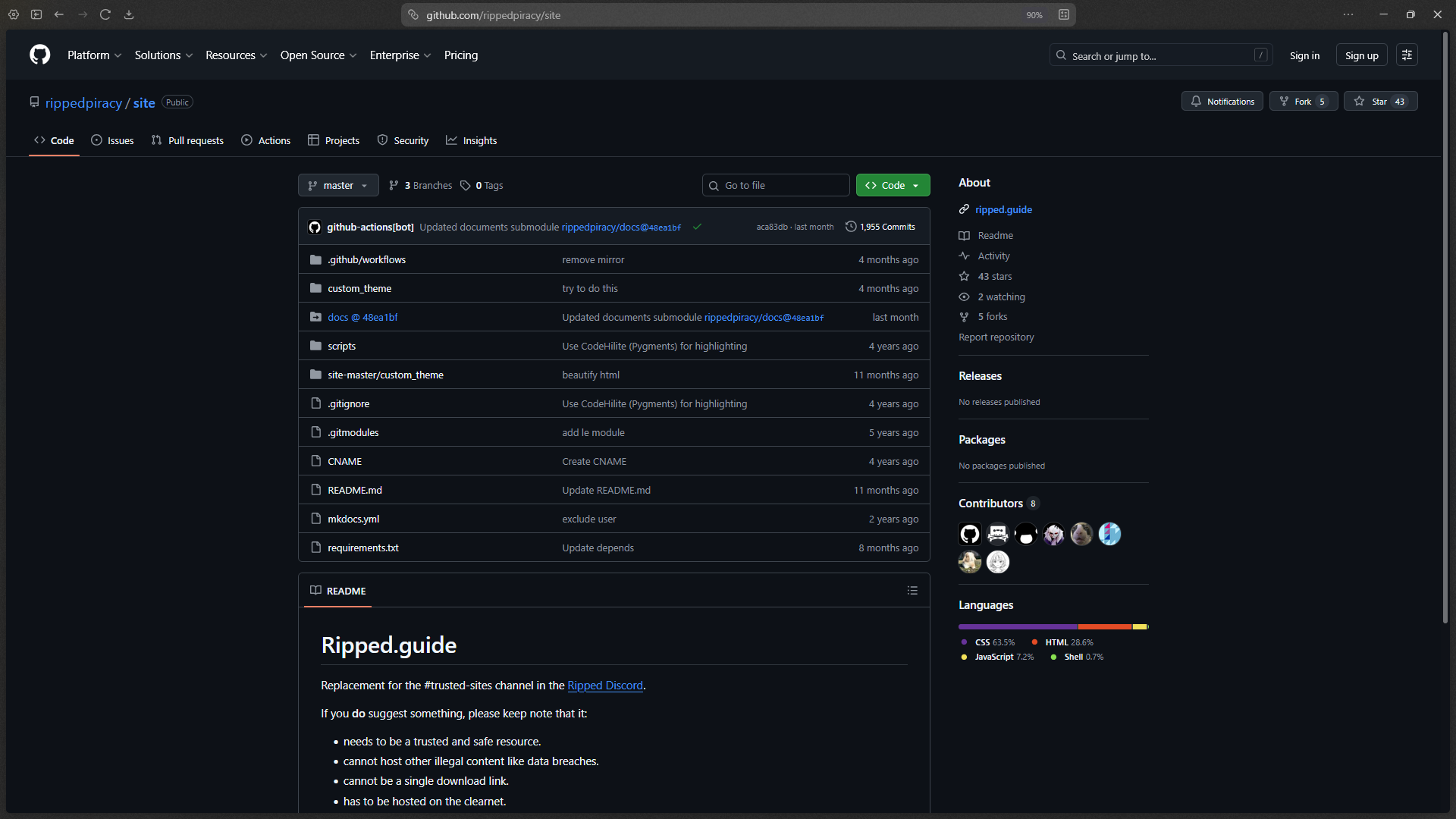Click the github-actions bot avatar in the commit row
This screenshot has height=819, width=1456.
315,227
